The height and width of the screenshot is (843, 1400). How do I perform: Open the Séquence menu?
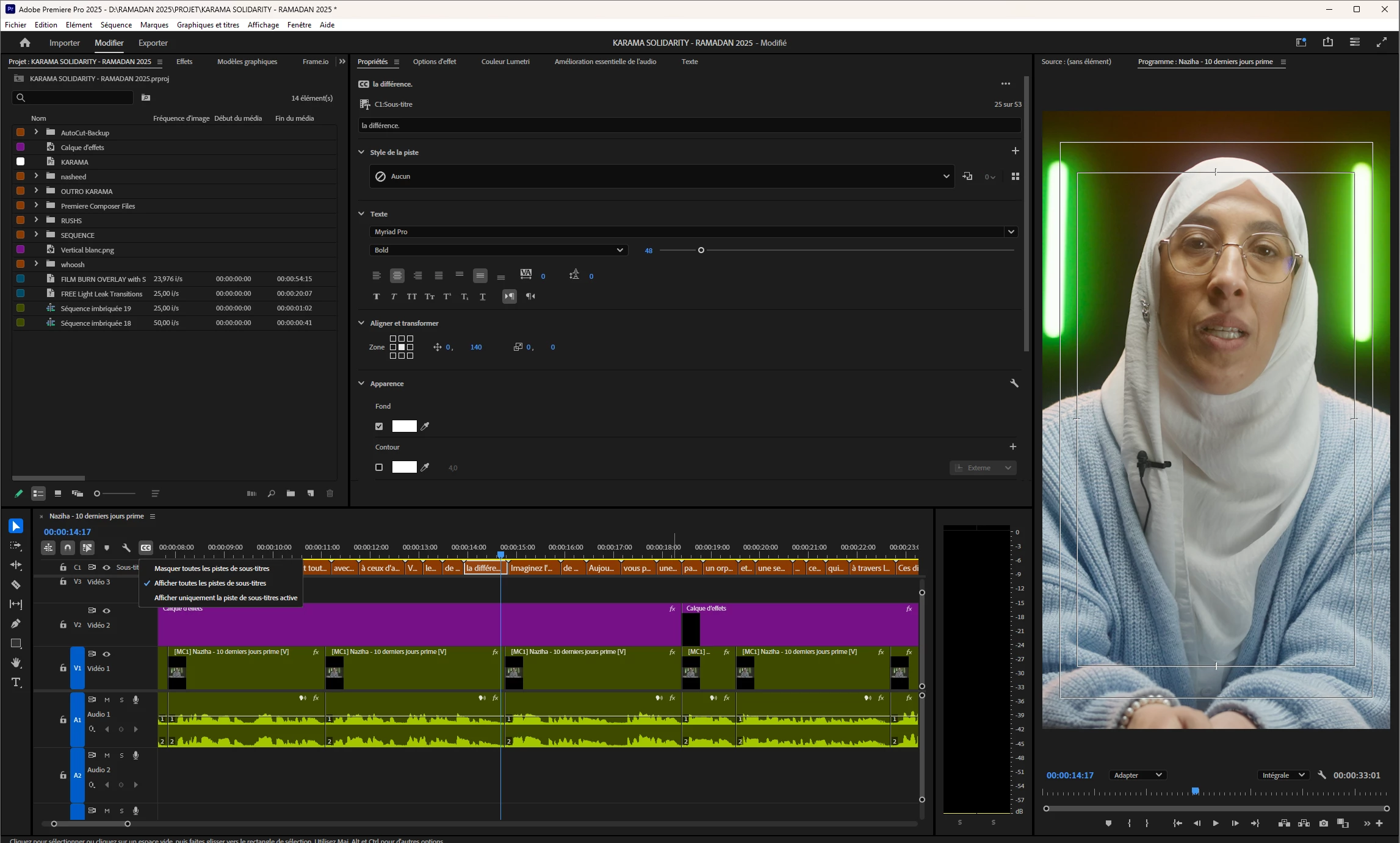tap(116, 25)
